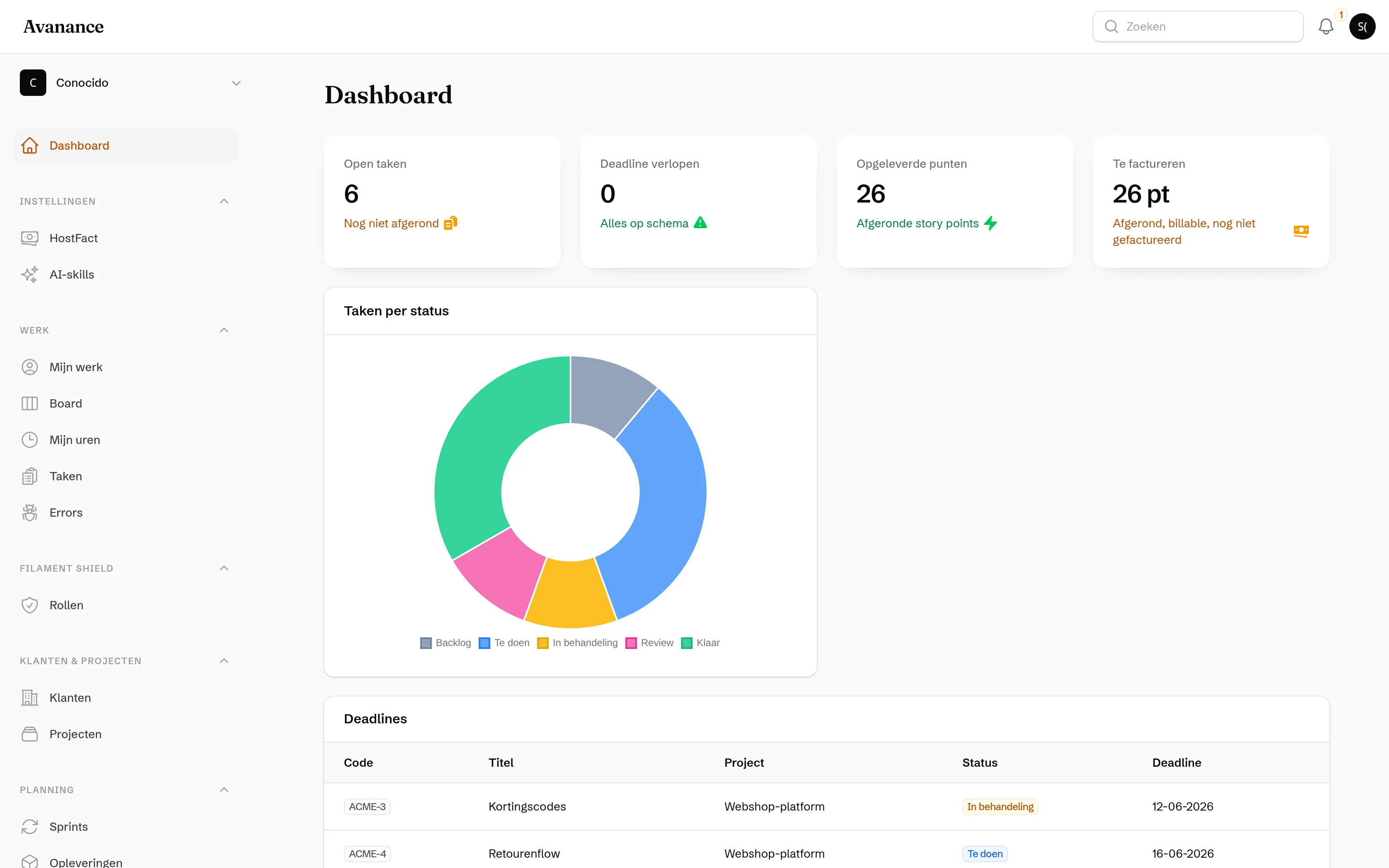The height and width of the screenshot is (868, 1389).
Task: Collapse the Klanten & Projecten group
Action: (224, 661)
